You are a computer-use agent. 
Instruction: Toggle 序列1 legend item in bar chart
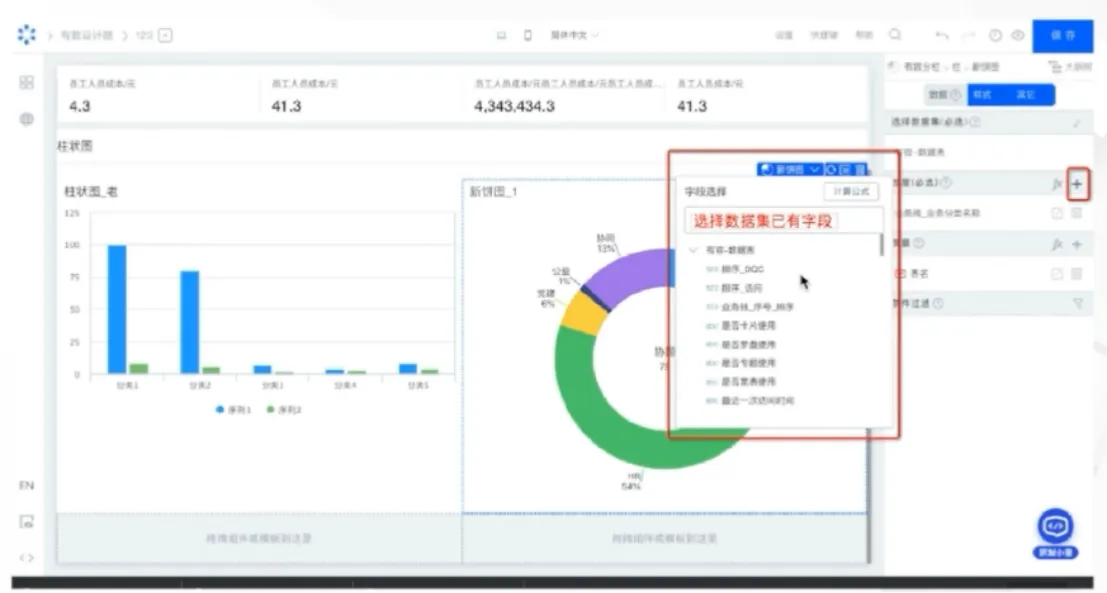(x=234, y=409)
